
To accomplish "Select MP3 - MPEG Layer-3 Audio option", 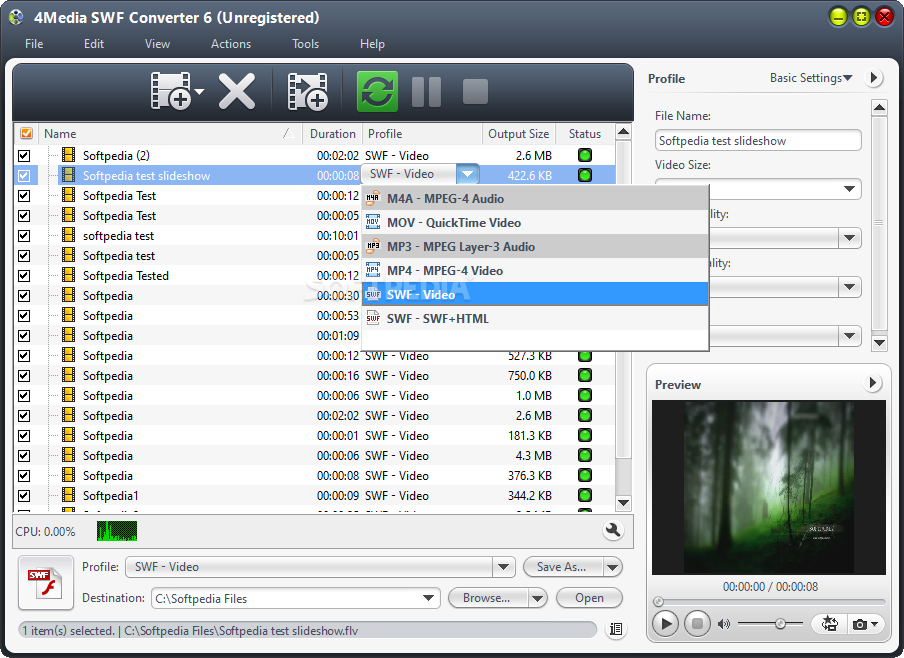I will (535, 246).
